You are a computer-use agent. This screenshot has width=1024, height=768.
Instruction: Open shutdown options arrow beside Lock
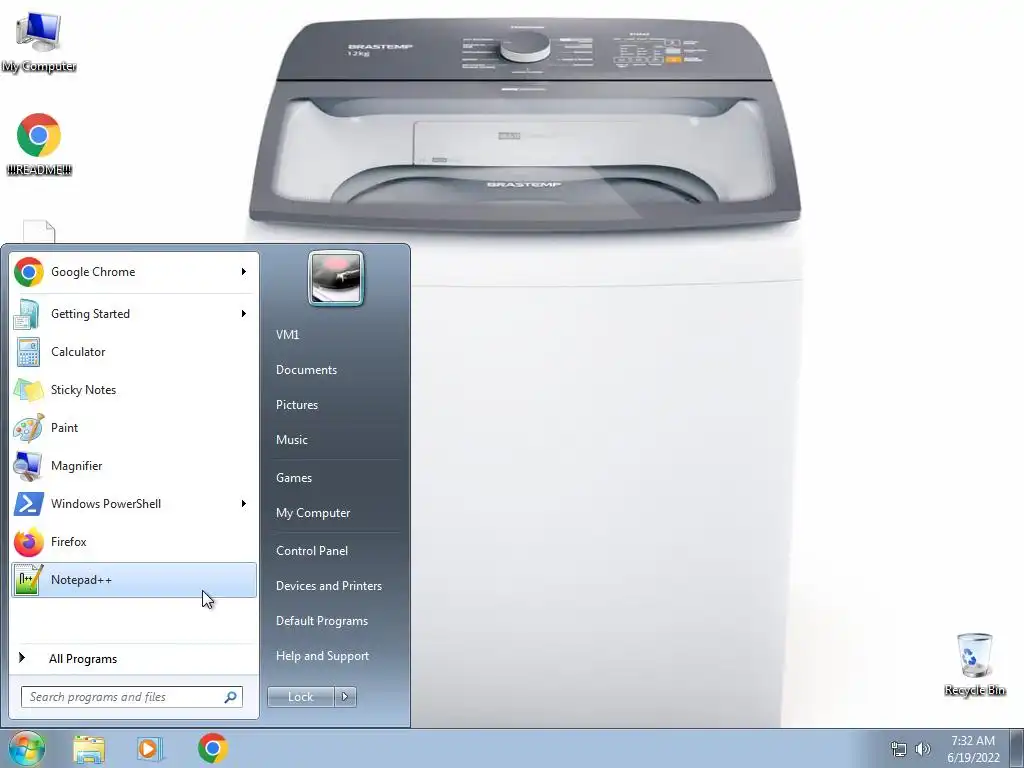(x=345, y=697)
